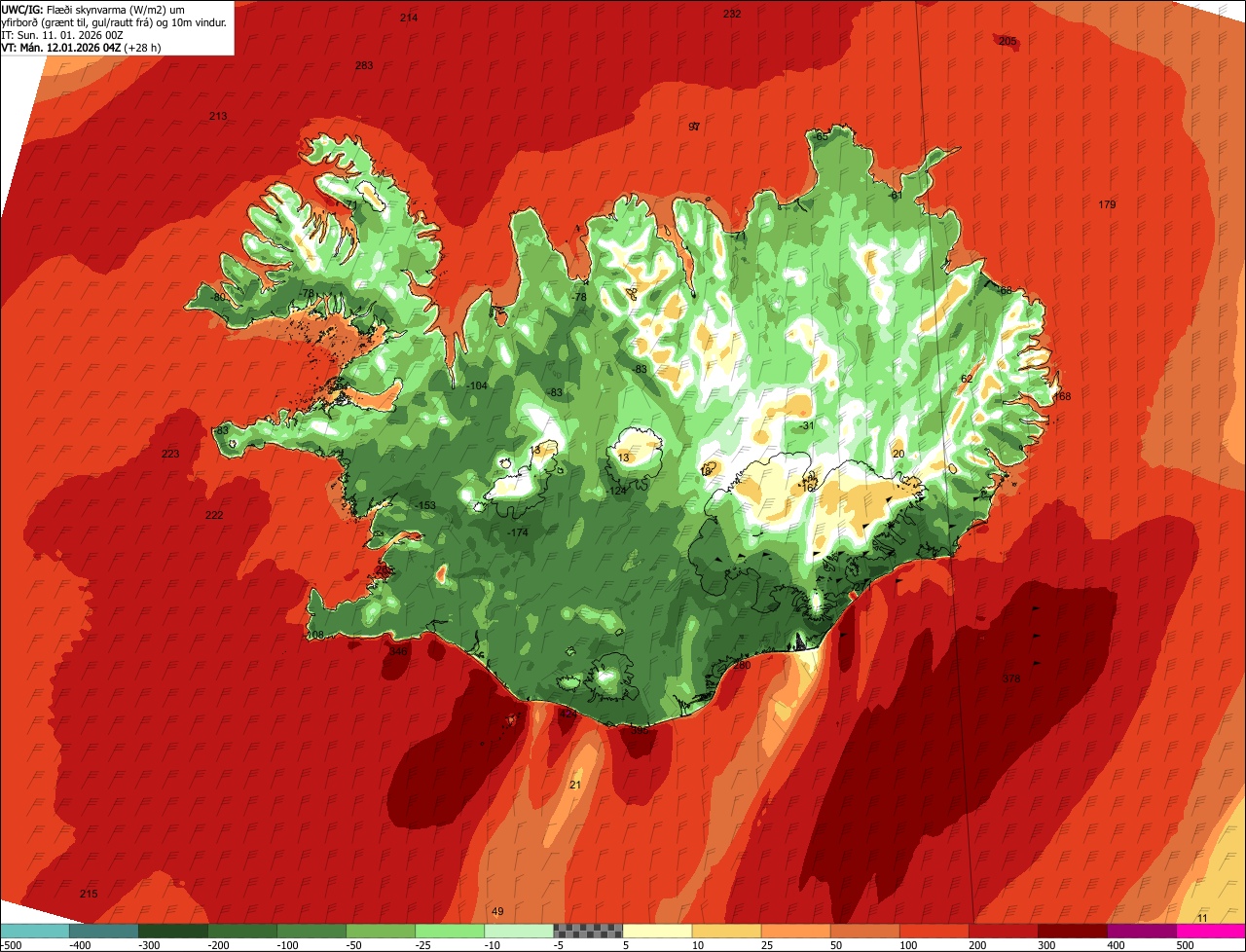Select the map value '205'
The height and width of the screenshot is (952, 1246).
(x=1008, y=41)
